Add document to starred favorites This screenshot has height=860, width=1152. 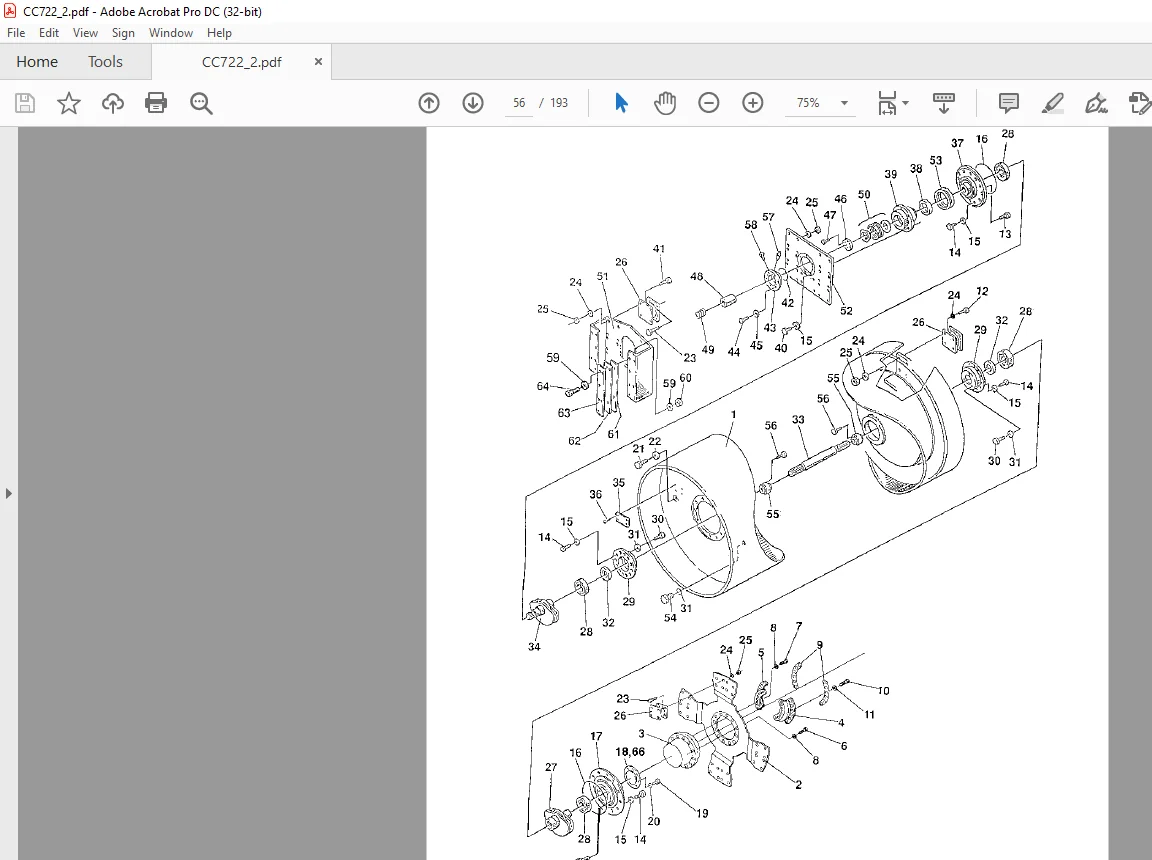tap(68, 103)
